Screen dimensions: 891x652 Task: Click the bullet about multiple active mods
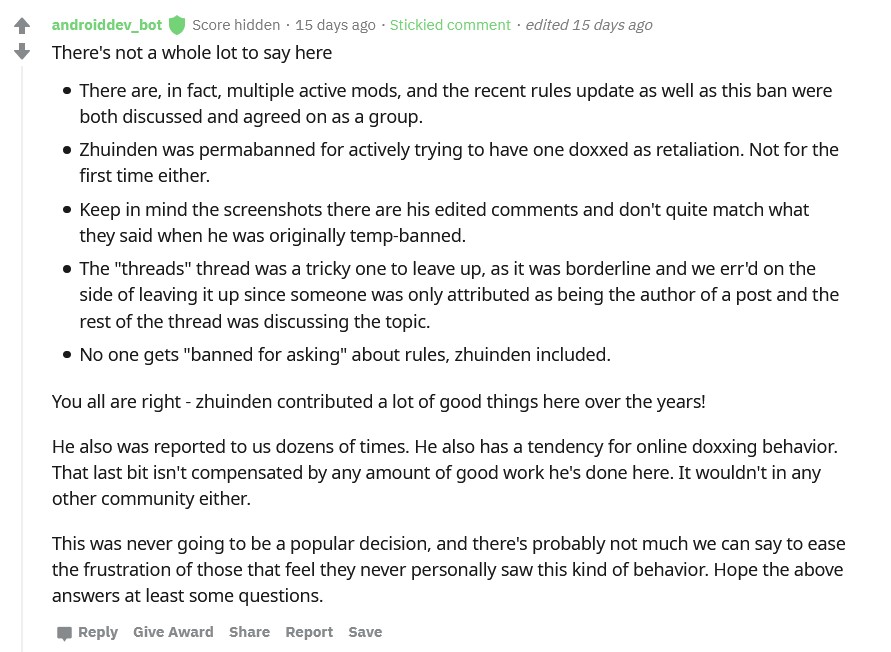[456, 103]
